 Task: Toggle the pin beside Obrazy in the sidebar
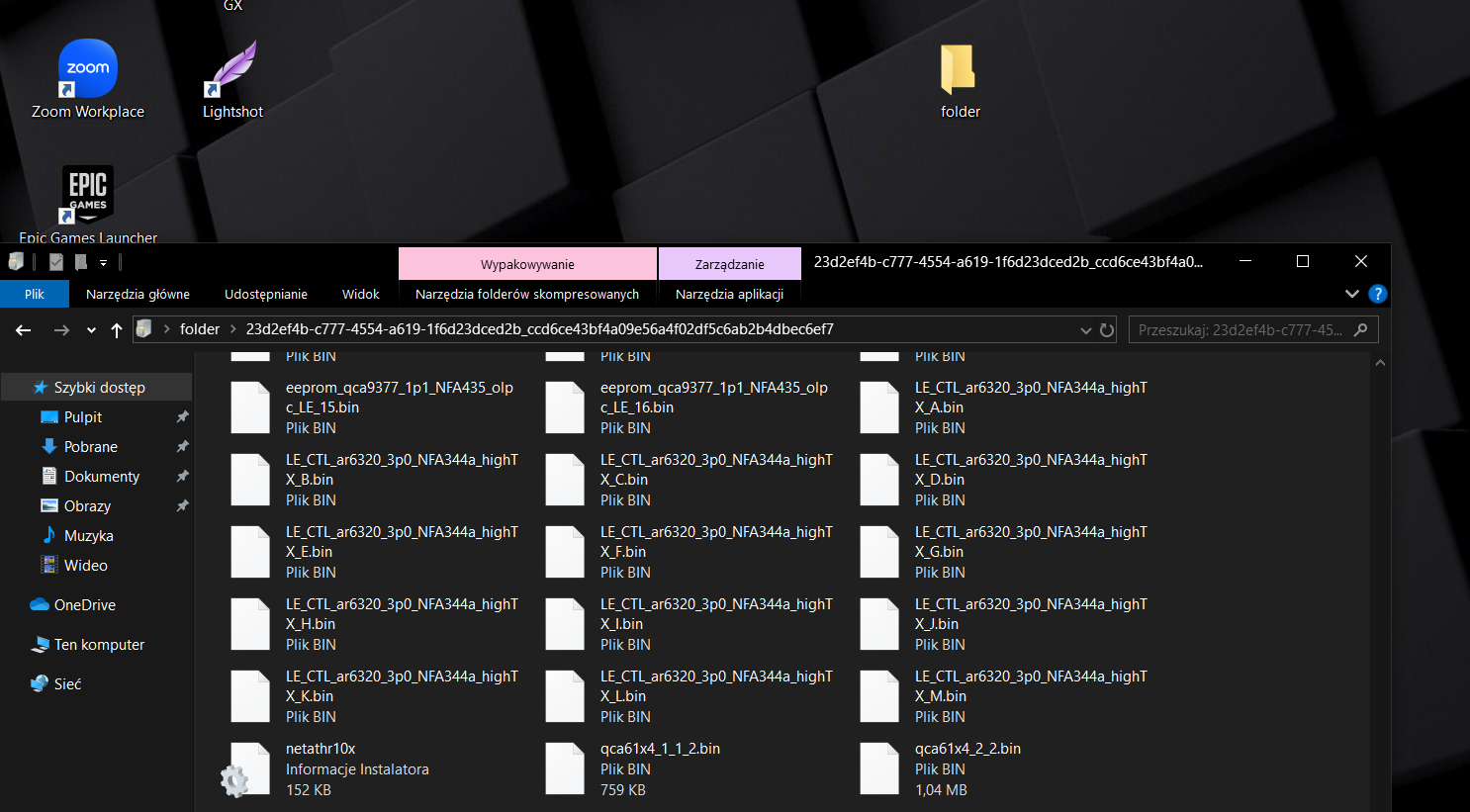click(x=182, y=506)
